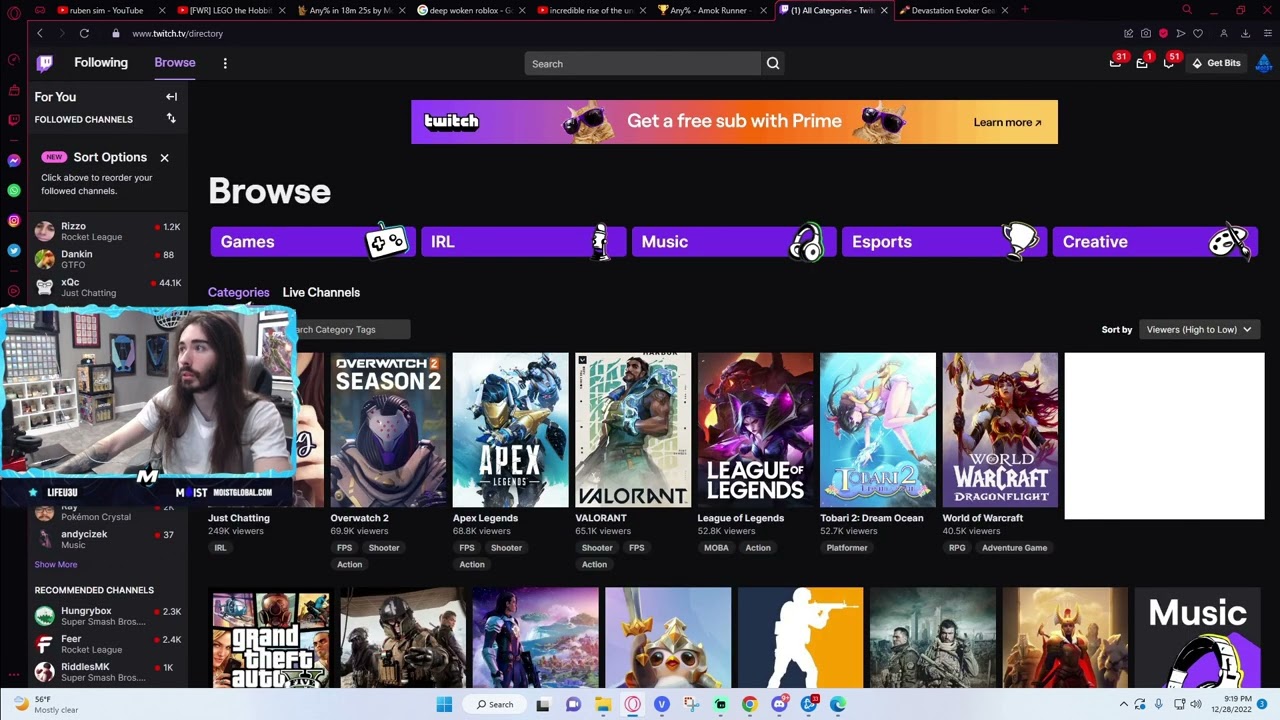The width and height of the screenshot is (1280, 720).
Task: Open the Music category button
Action: click(x=734, y=242)
